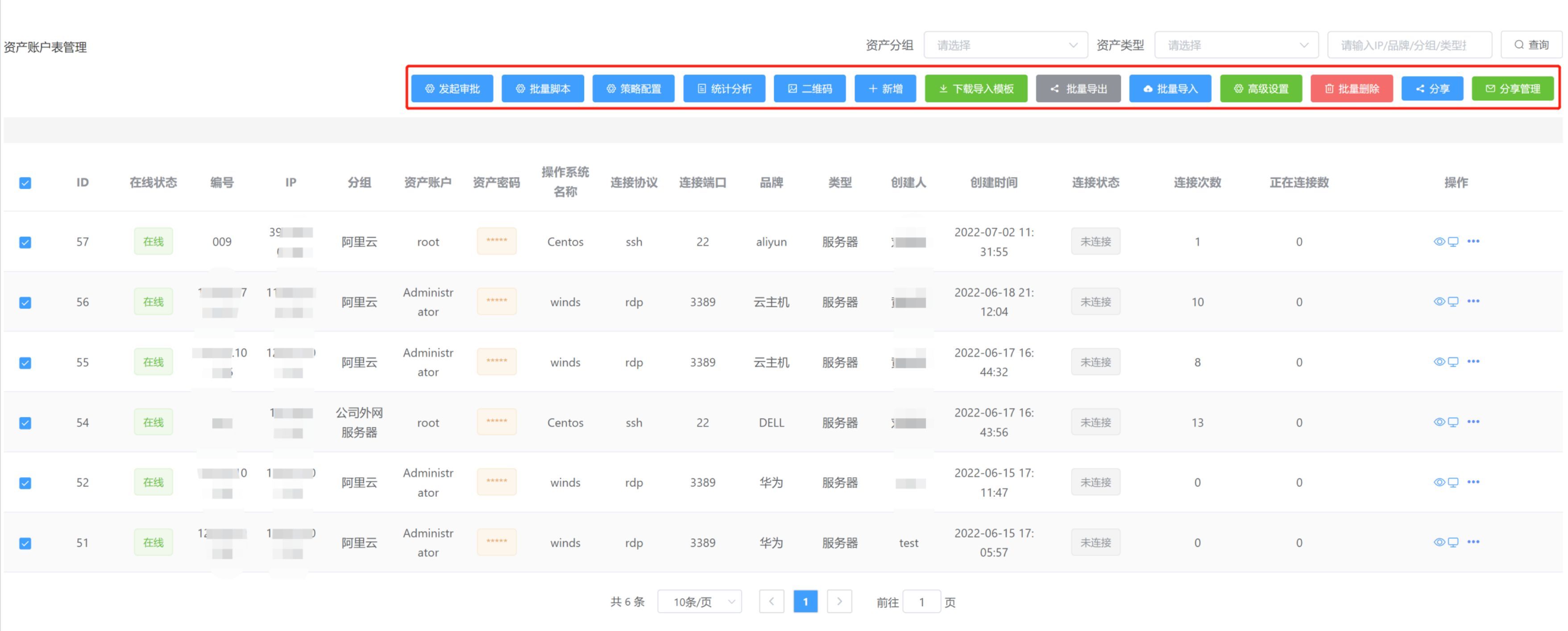Reveal the masked password for row 57
Screen dimensions: 1568x631
coord(497,241)
